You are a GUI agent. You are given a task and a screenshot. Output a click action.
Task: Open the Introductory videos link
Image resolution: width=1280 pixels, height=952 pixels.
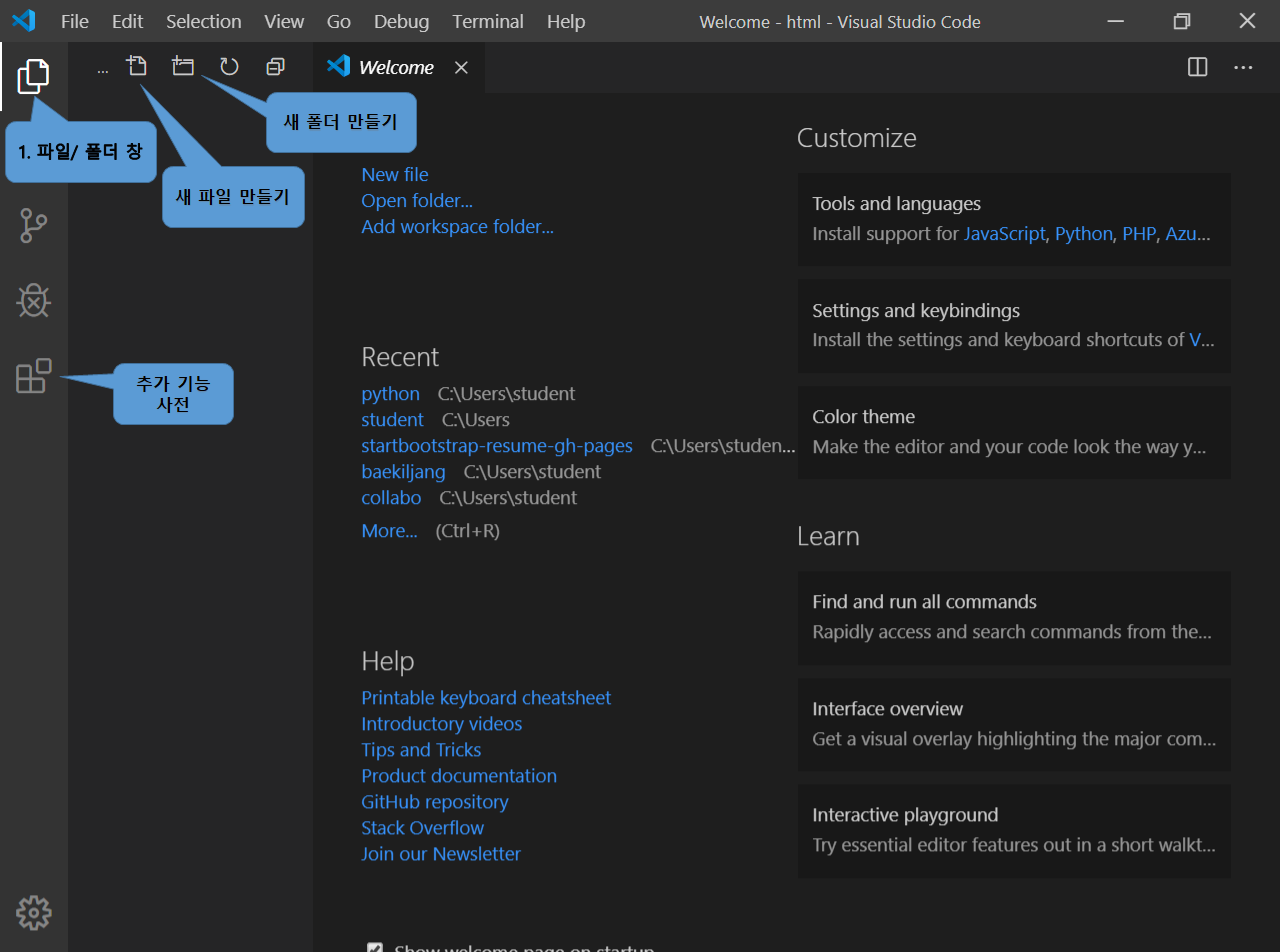(x=441, y=723)
